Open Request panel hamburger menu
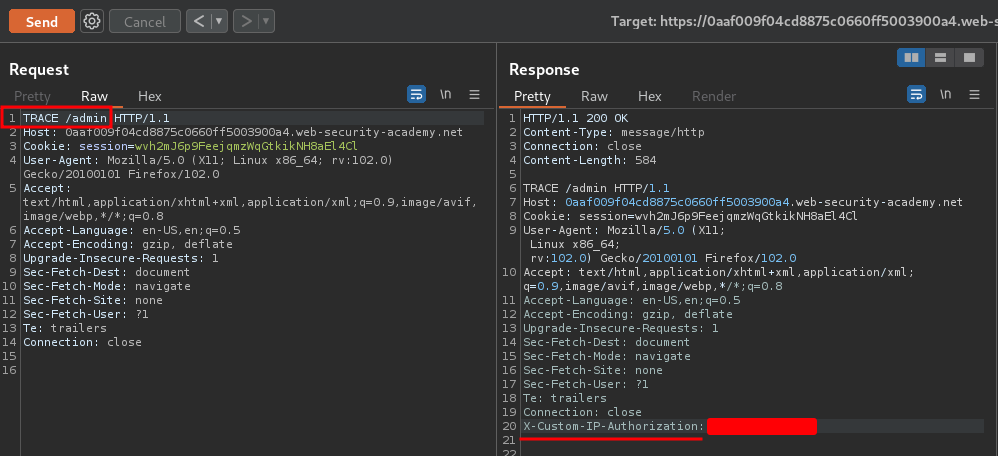The height and width of the screenshot is (456, 998). 474,95
